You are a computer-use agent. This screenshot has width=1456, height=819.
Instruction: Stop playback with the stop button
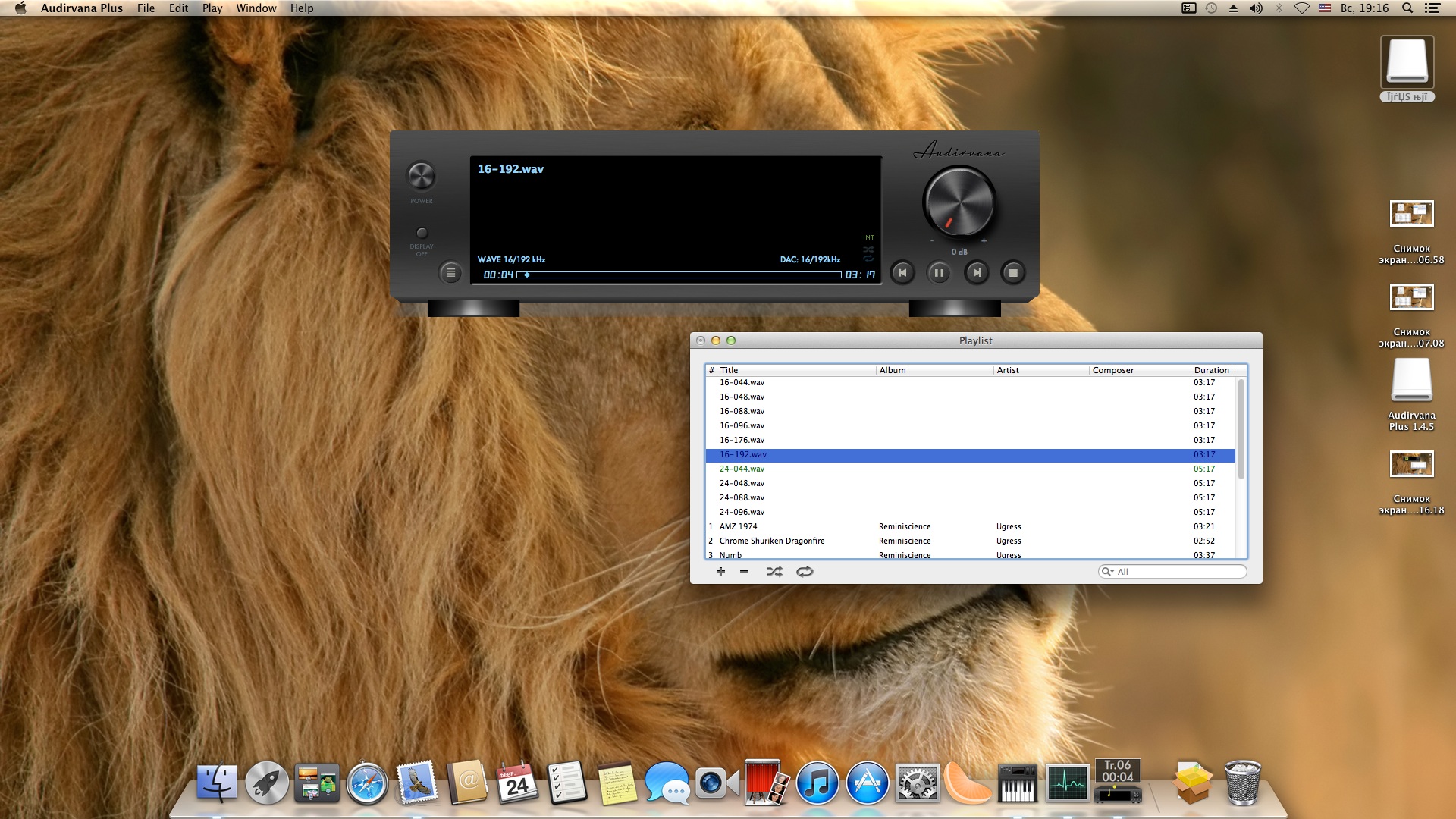[x=1013, y=273]
